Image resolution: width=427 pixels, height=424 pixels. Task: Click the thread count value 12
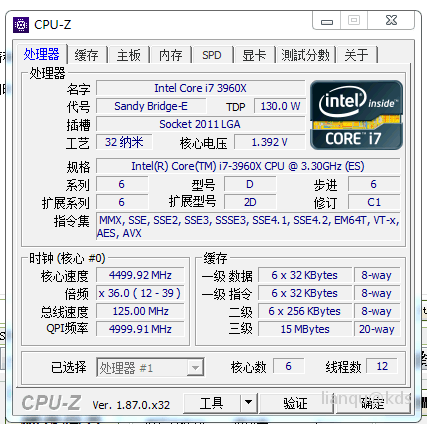pyautogui.click(x=382, y=366)
